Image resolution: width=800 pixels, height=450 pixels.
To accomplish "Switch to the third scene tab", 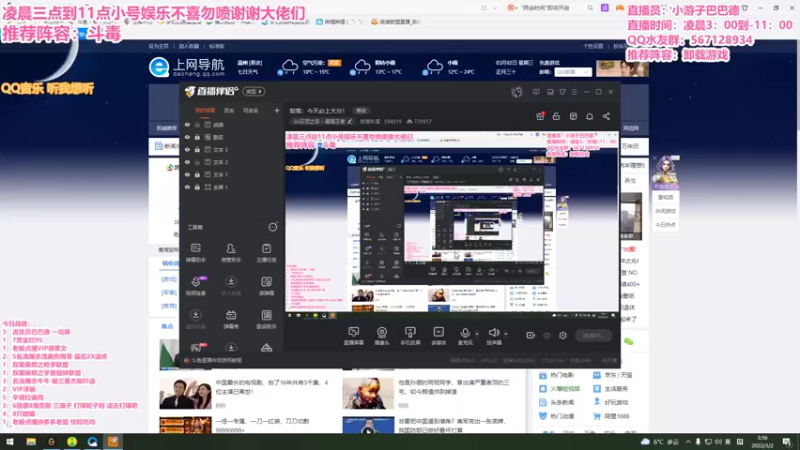I will (250, 111).
